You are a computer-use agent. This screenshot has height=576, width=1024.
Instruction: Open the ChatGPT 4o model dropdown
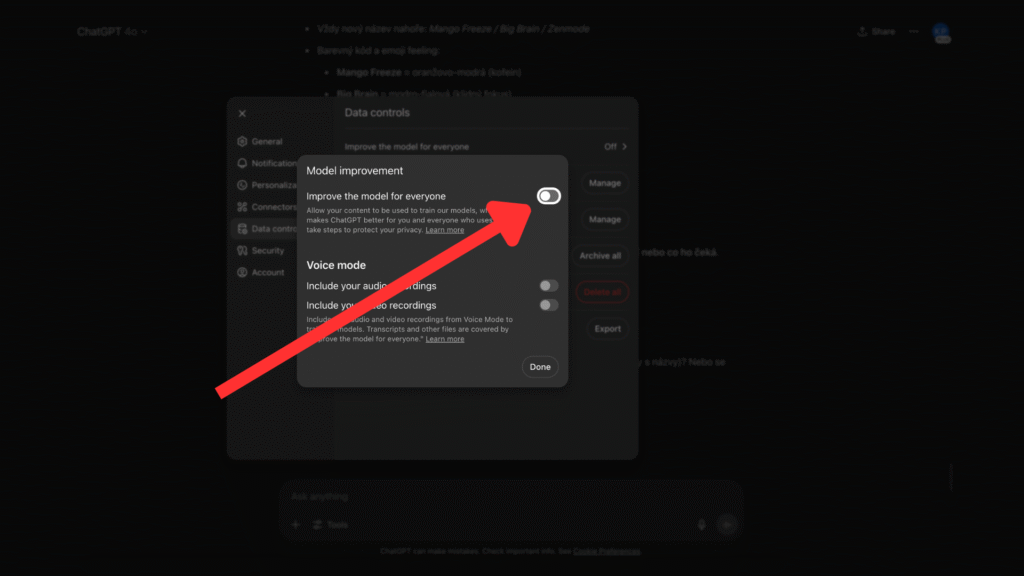tap(112, 31)
